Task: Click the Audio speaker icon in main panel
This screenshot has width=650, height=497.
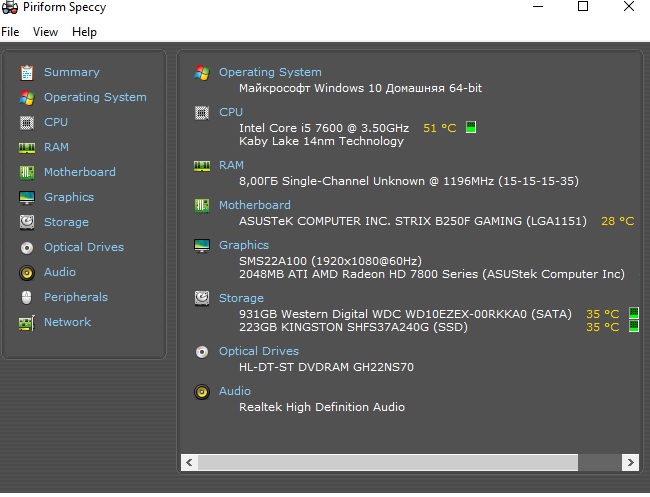Action: pyautogui.click(x=202, y=392)
